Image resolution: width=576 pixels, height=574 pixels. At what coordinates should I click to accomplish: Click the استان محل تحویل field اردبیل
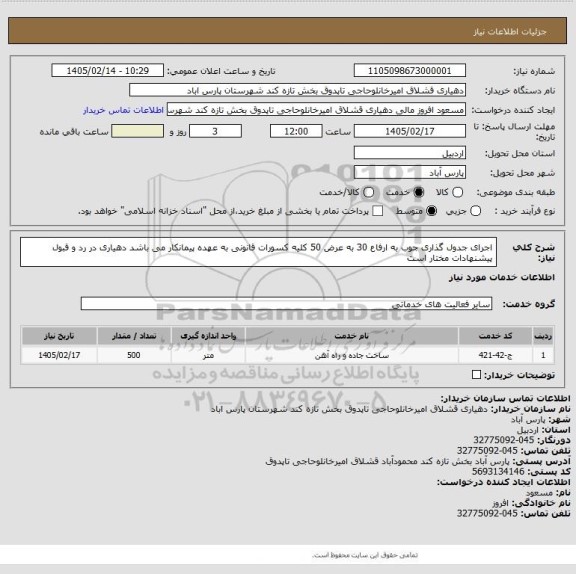point(410,153)
